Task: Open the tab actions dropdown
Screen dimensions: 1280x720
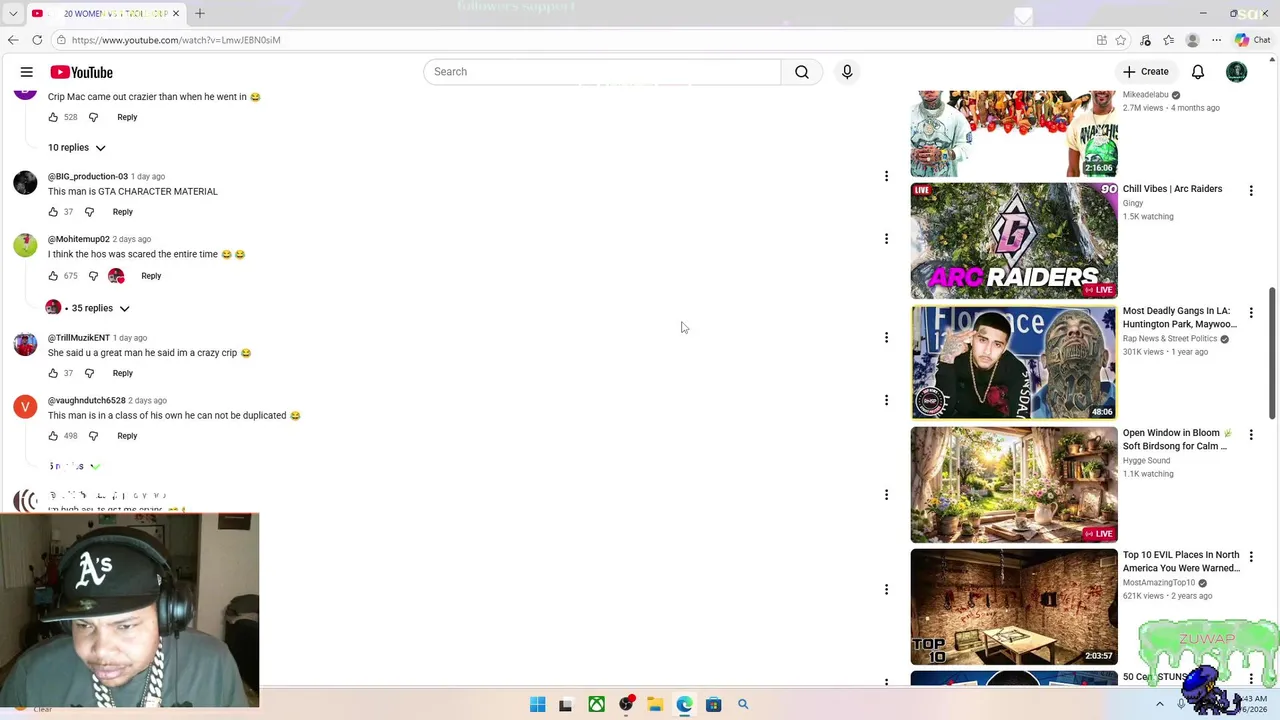Action: point(13,14)
